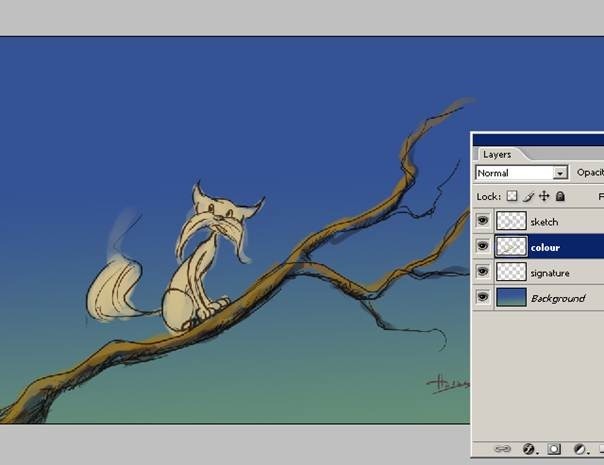
Task: Click the link layers icon
Action: coord(505,450)
